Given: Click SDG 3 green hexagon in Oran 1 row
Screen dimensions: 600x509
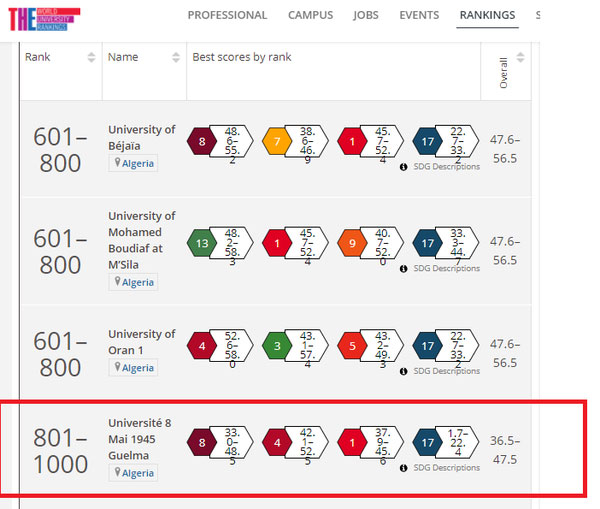Looking at the screenshot, I should tap(277, 346).
